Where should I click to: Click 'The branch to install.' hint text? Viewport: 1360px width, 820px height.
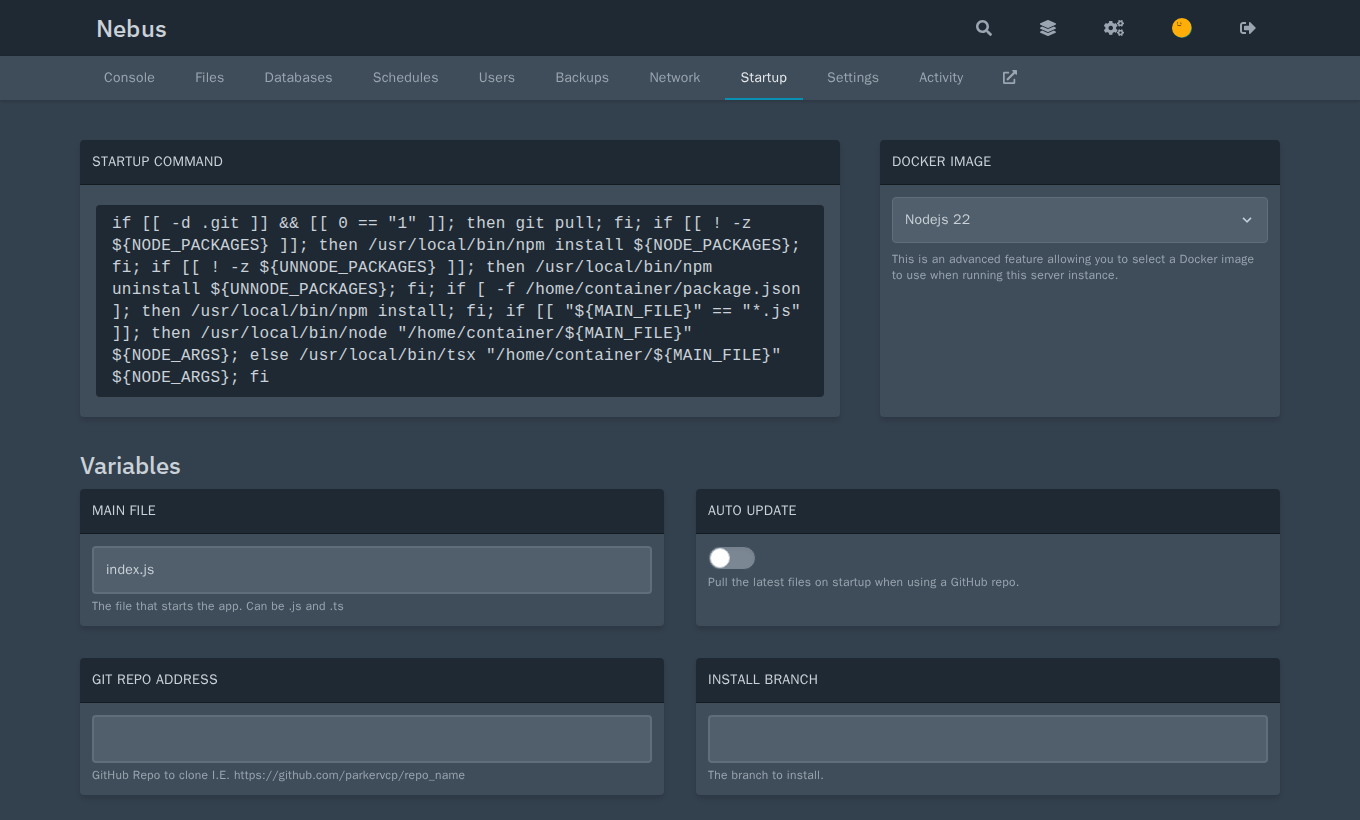tap(766, 775)
